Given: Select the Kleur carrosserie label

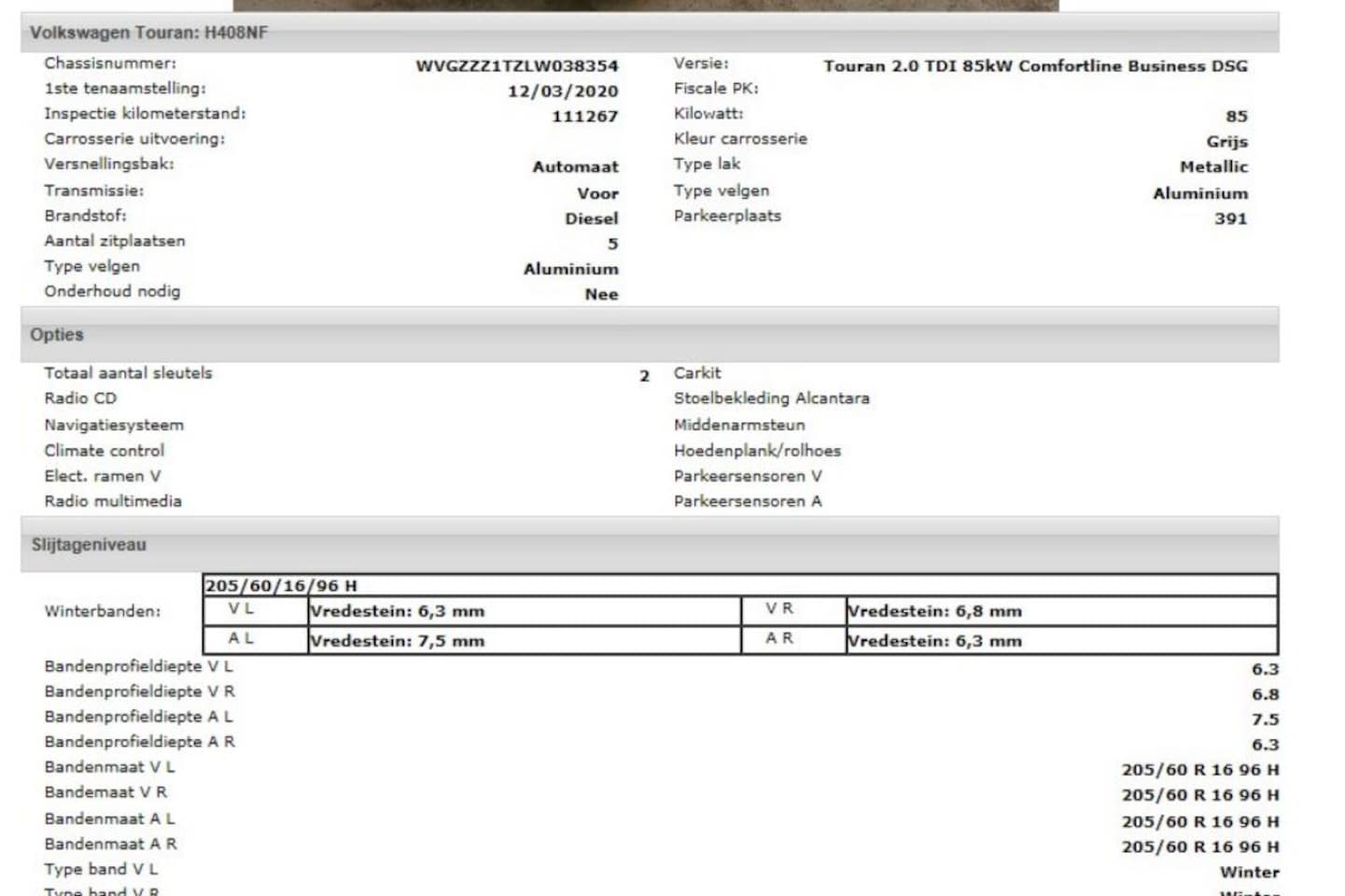Looking at the screenshot, I should click(x=741, y=139).
